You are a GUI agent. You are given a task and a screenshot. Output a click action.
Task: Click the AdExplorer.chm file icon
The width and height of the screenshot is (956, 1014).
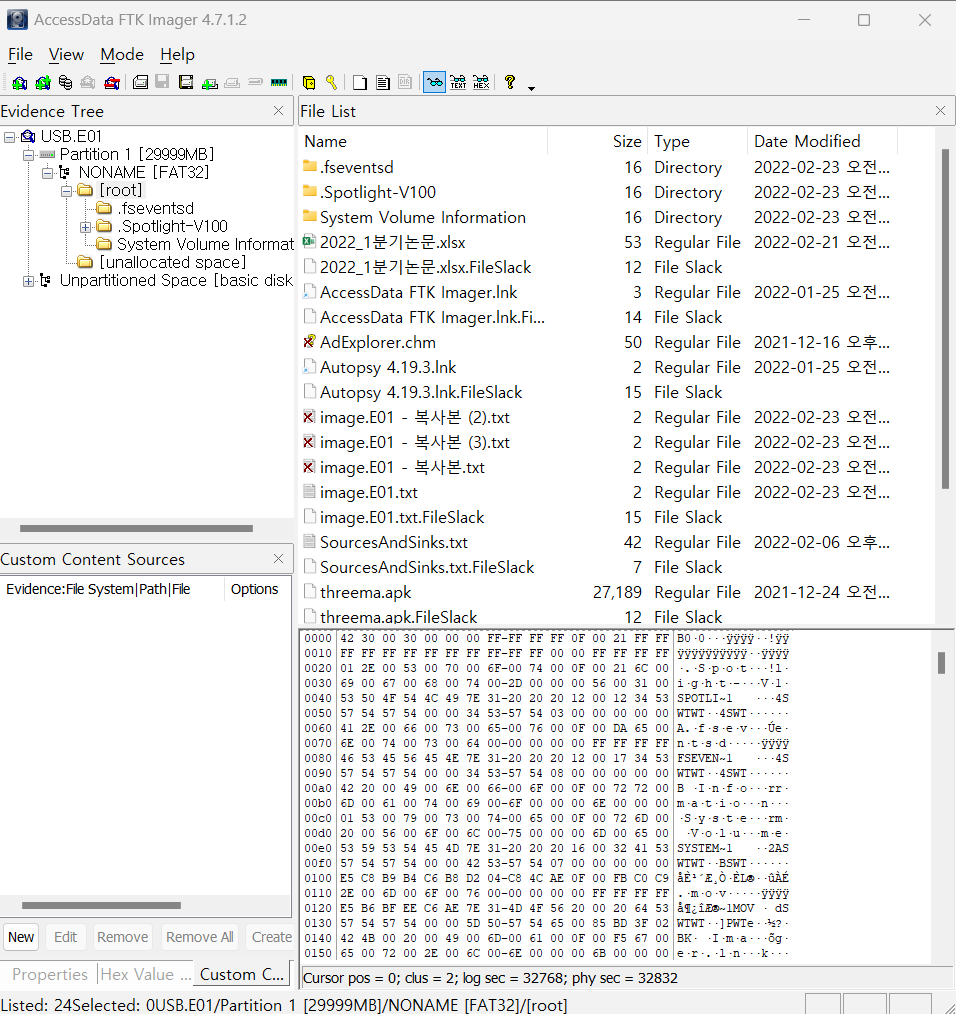point(309,341)
